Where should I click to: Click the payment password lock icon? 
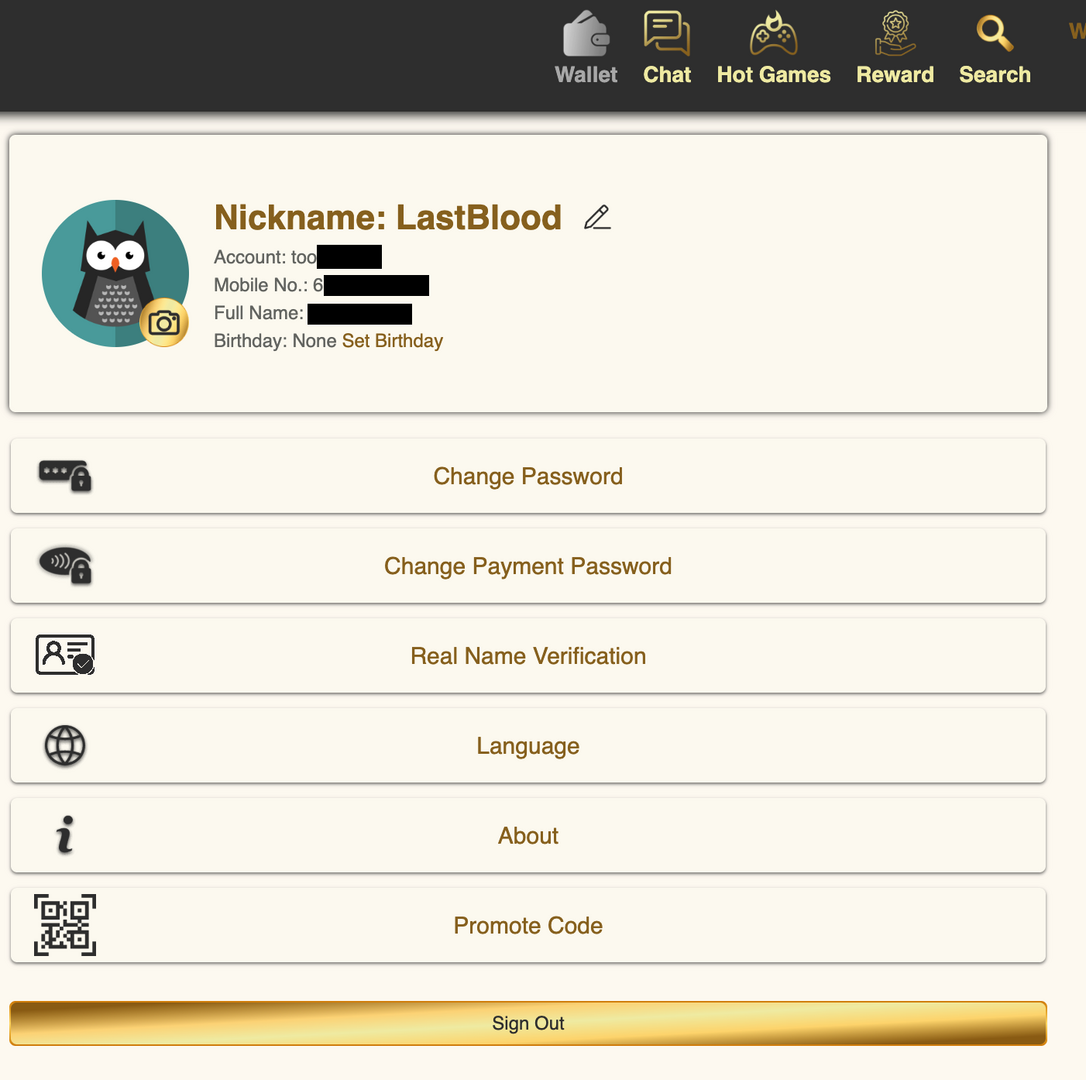point(65,566)
